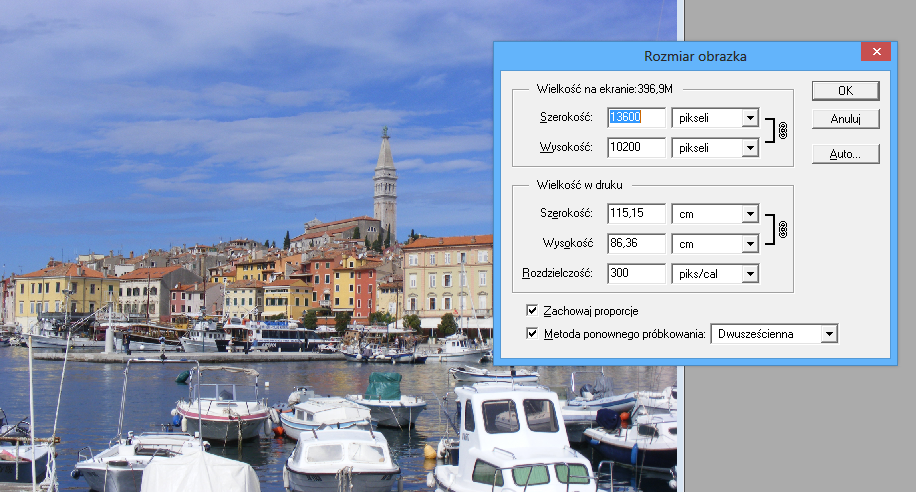This screenshot has width=916, height=492.
Task: Expand the pixel height unit dropdown
Action: (x=749, y=148)
